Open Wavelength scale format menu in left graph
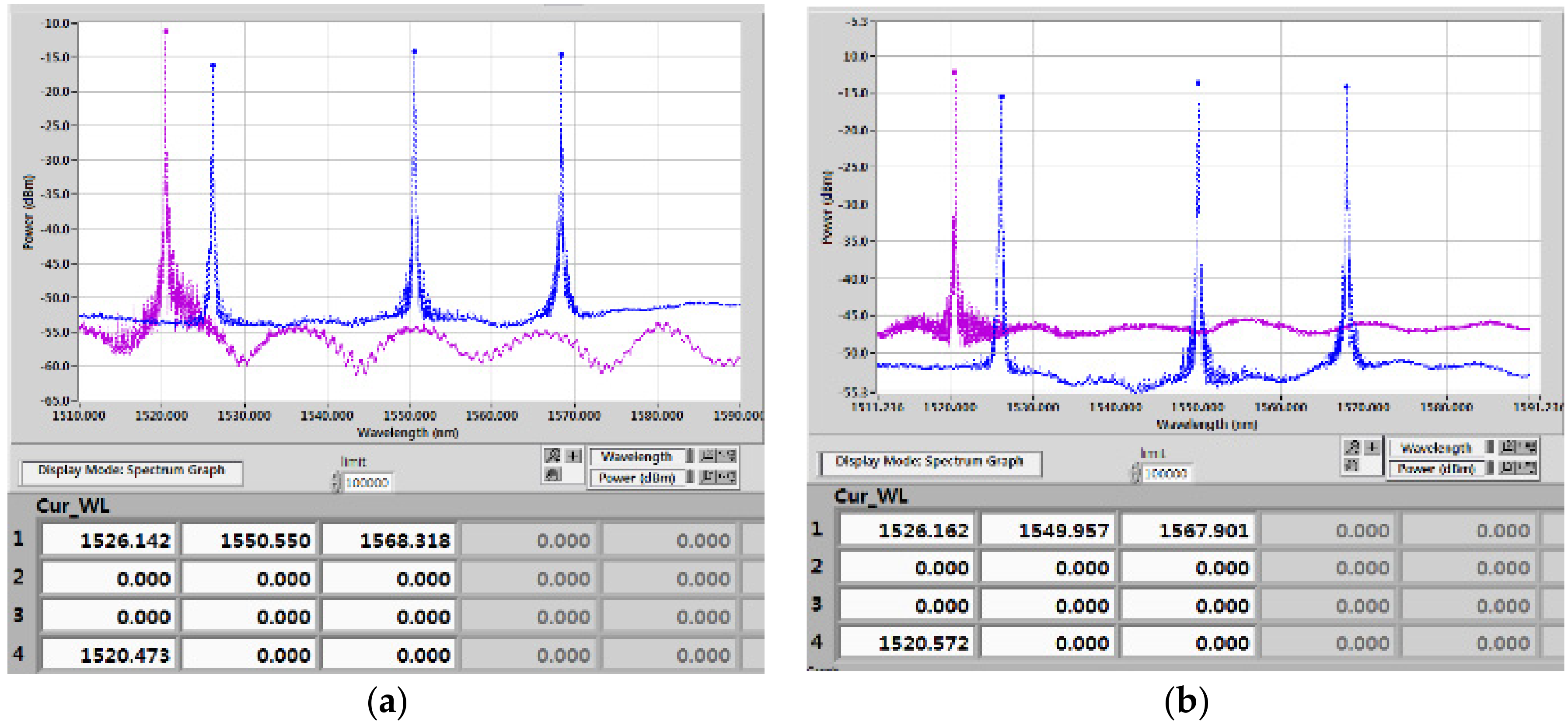 (727, 456)
